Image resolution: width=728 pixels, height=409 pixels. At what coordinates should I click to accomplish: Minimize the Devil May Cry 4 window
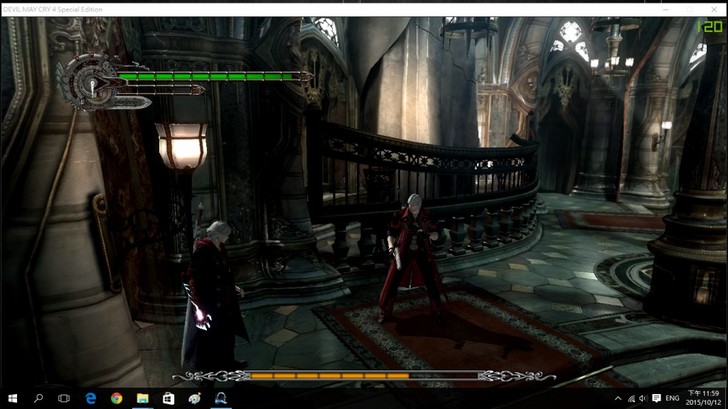pos(665,9)
